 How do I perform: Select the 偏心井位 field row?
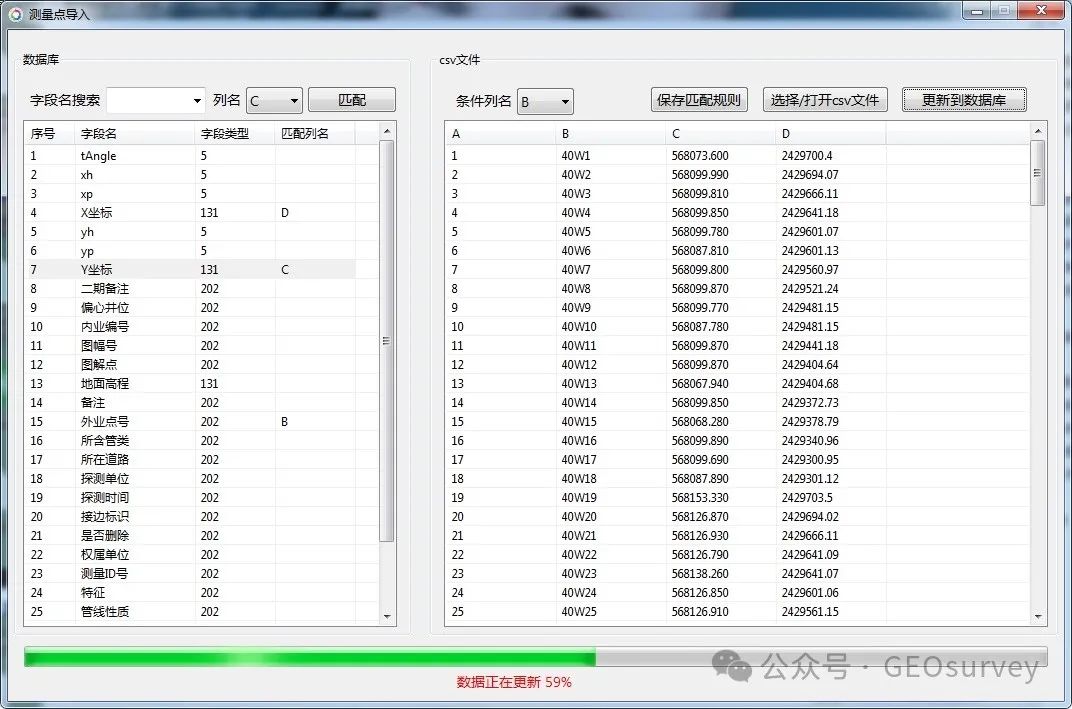coord(190,308)
